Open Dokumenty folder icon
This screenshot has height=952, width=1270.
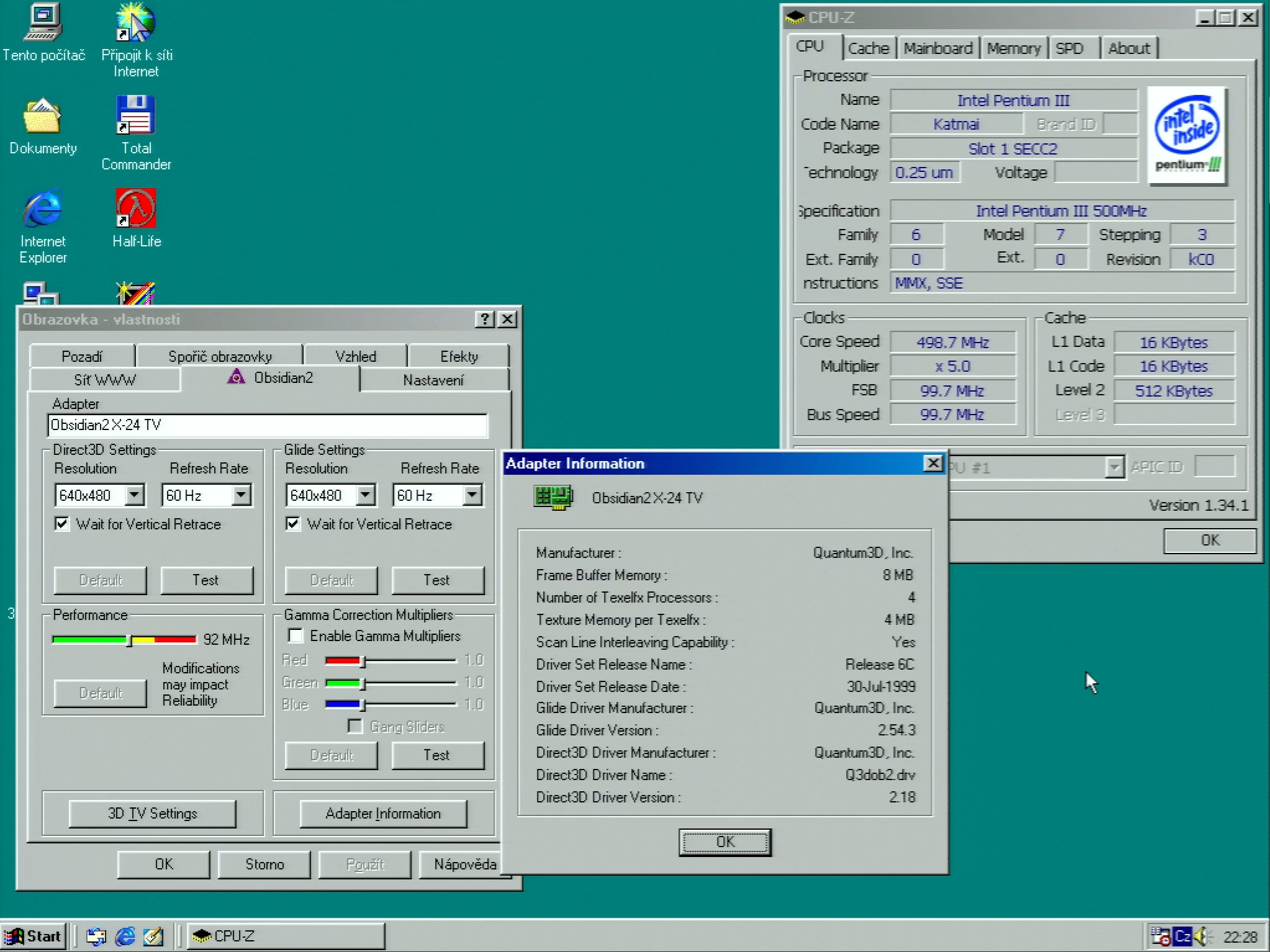42,116
